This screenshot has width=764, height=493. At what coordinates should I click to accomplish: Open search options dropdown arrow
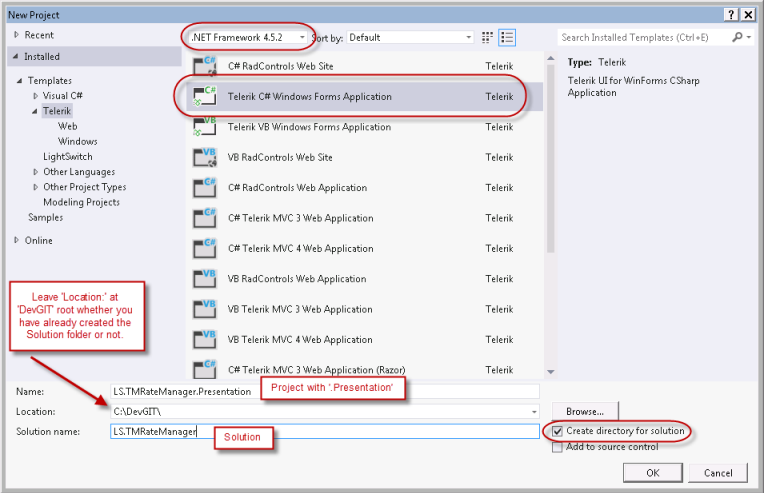[x=749, y=37]
